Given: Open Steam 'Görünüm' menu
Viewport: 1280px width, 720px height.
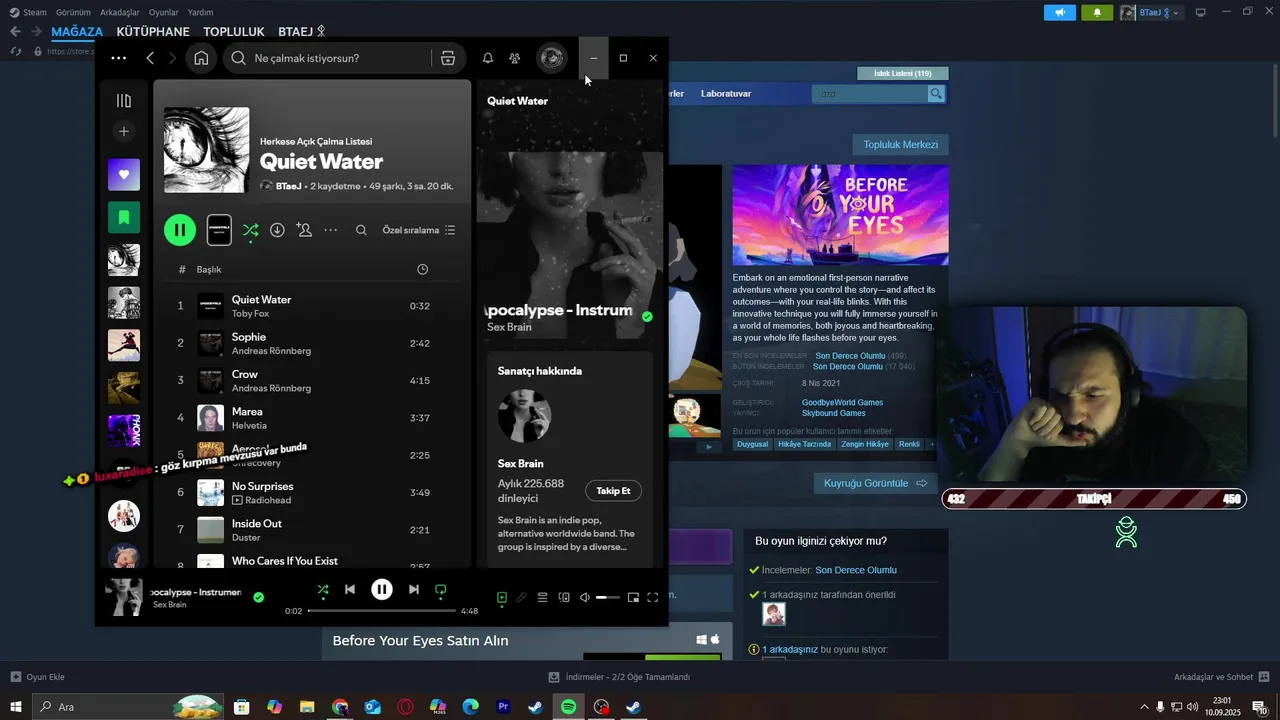Looking at the screenshot, I should pos(73,12).
